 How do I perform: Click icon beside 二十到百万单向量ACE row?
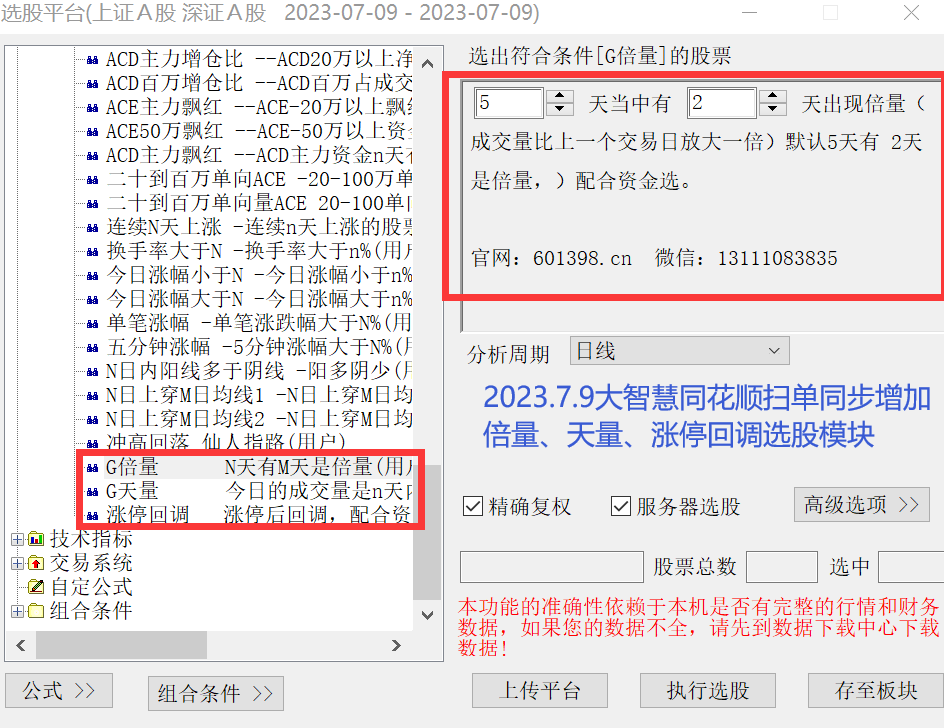93,204
